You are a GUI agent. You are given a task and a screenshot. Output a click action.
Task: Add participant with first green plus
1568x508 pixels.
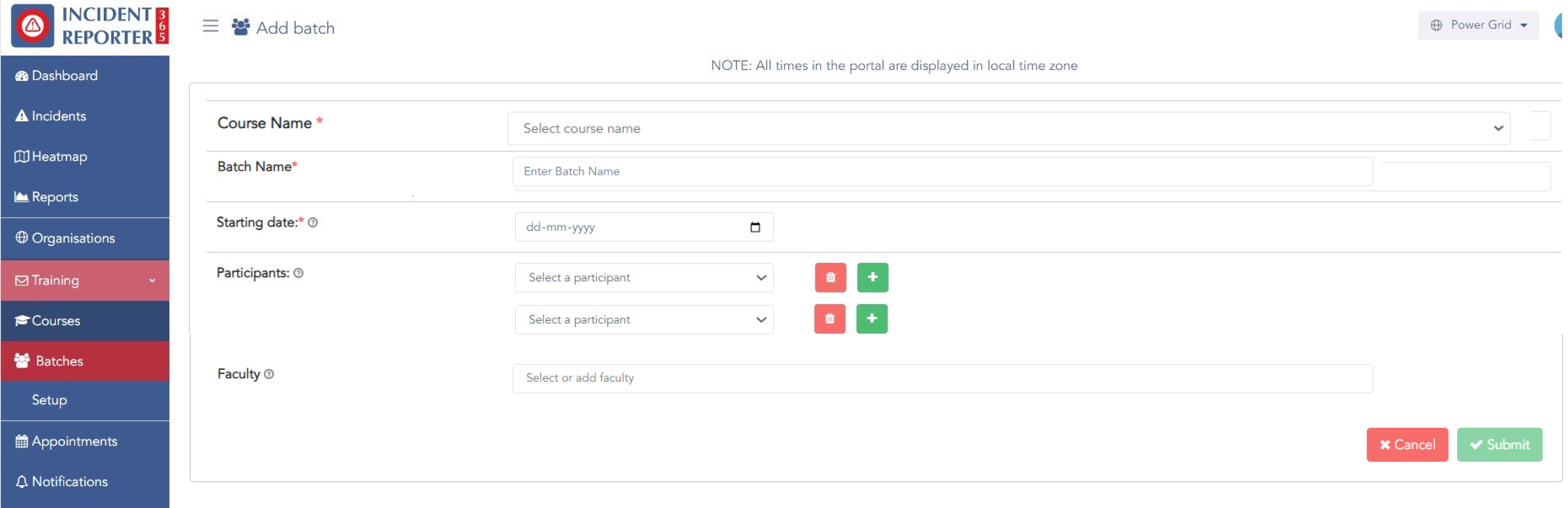point(872,278)
